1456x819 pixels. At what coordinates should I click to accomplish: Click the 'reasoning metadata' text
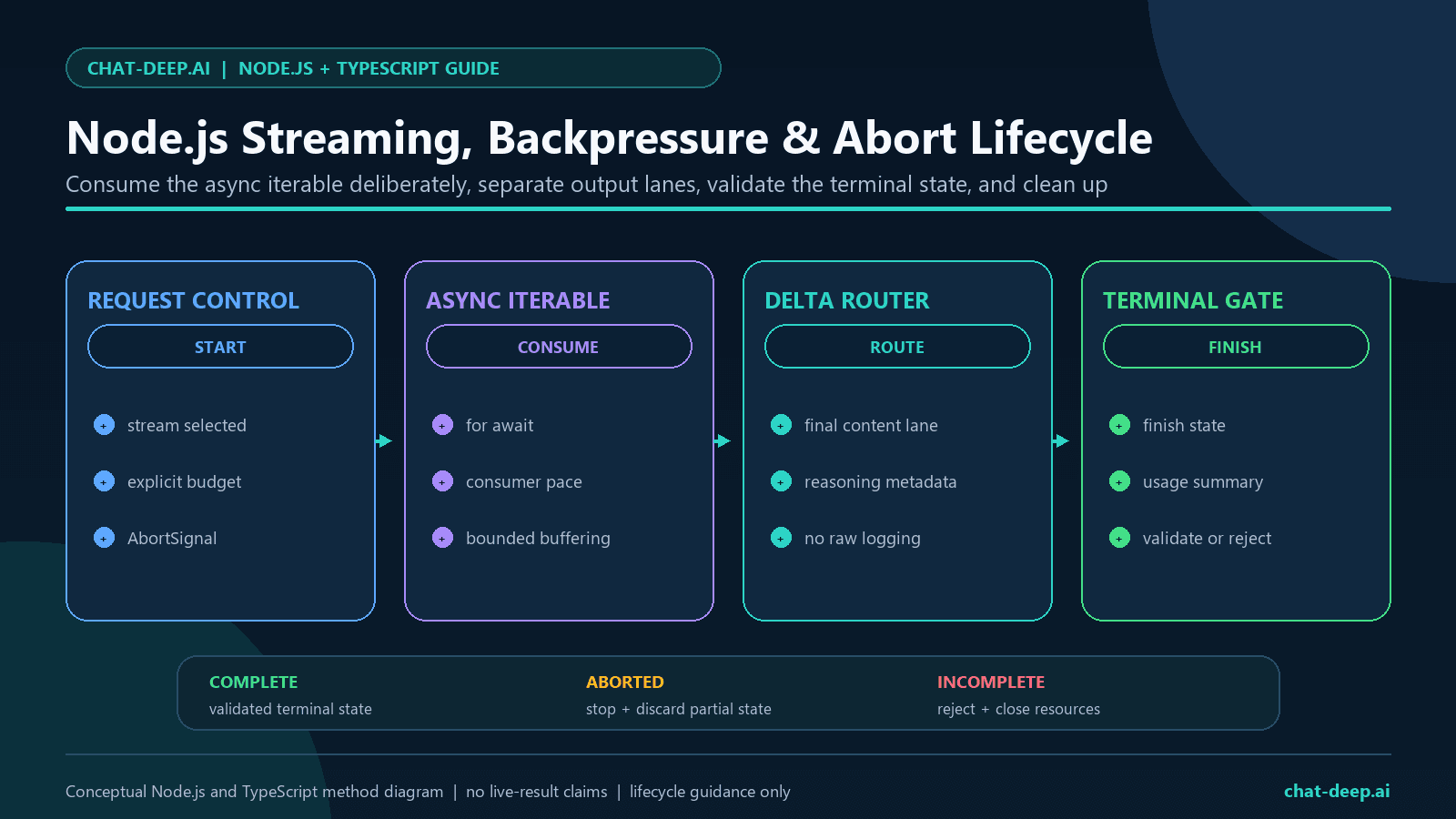881,481
